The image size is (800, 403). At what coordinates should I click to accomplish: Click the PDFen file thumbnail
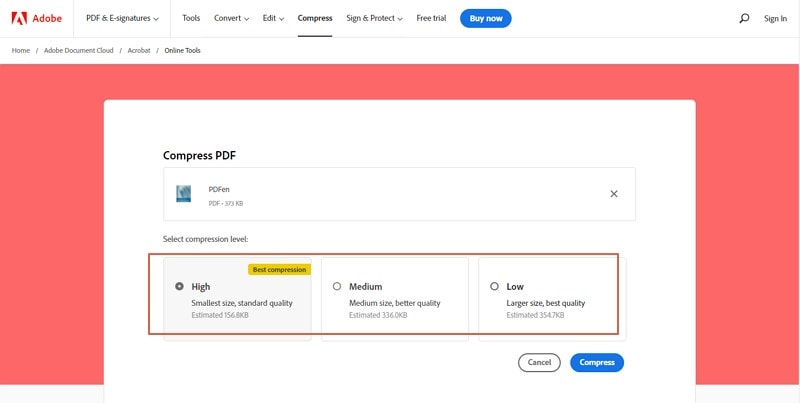[x=184, y=194]
